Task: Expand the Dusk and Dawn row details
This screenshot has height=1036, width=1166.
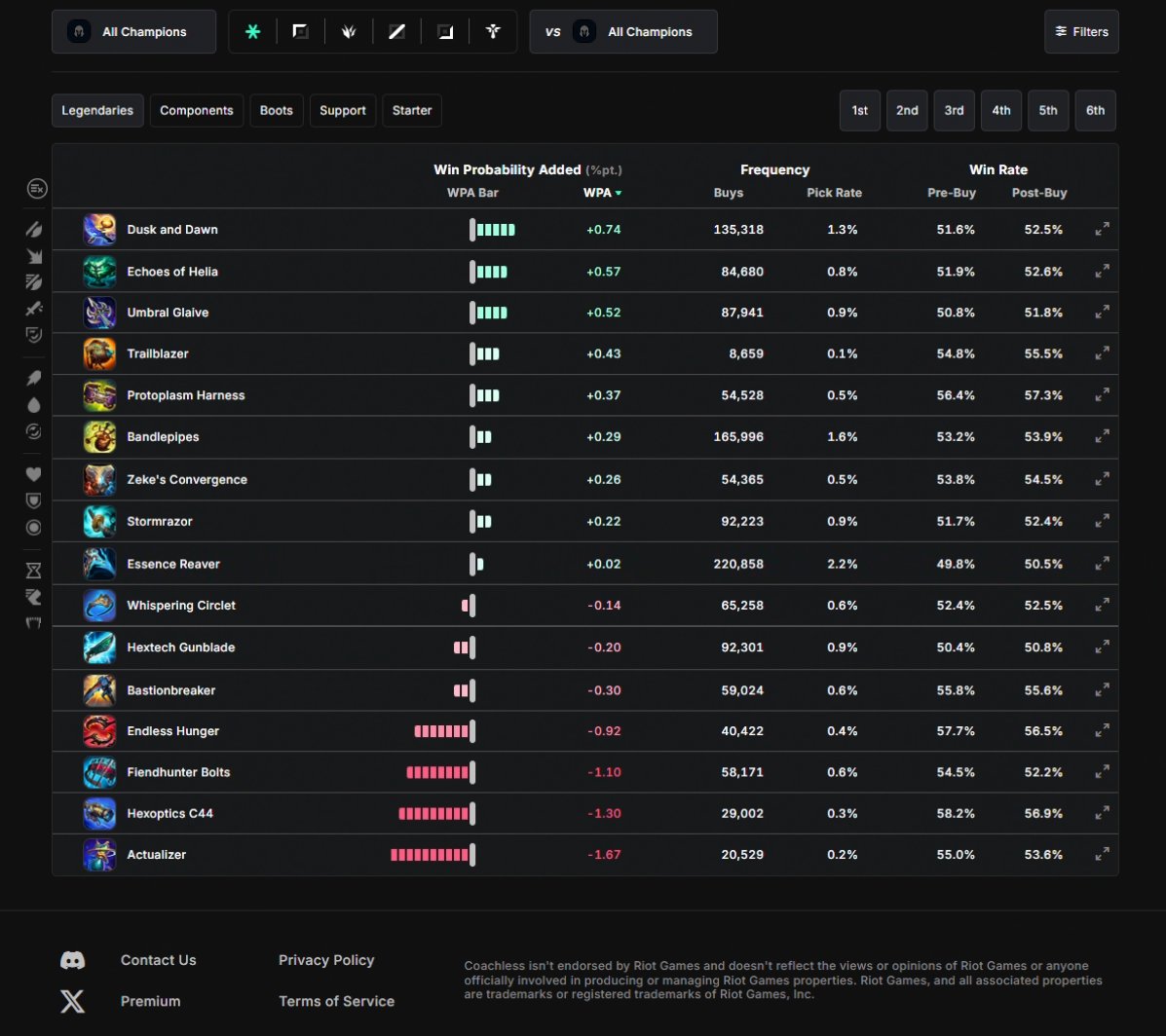Action: pyautogui.click(x=1102, y=229)
